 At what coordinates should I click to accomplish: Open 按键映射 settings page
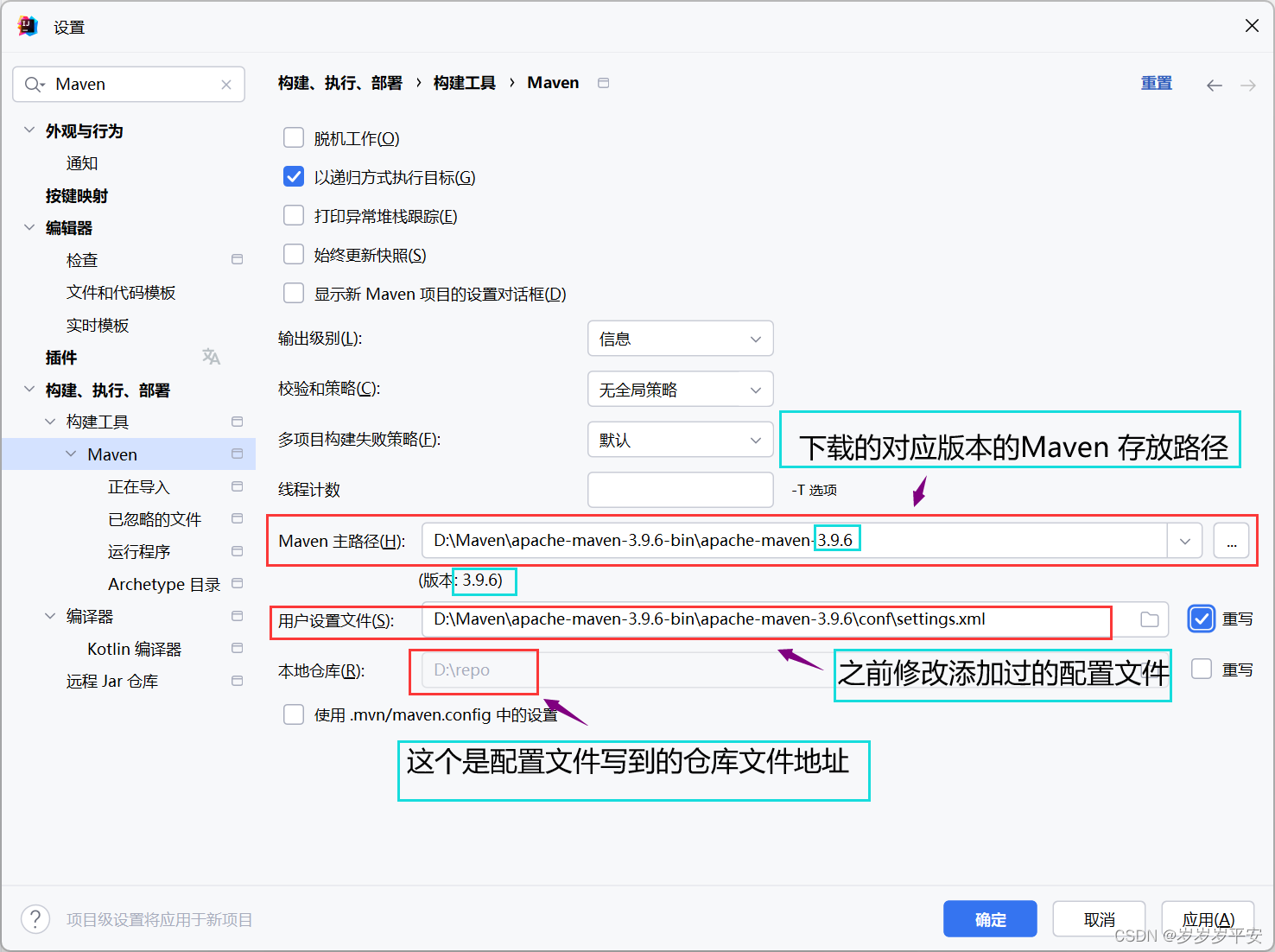tap(77, 196)
